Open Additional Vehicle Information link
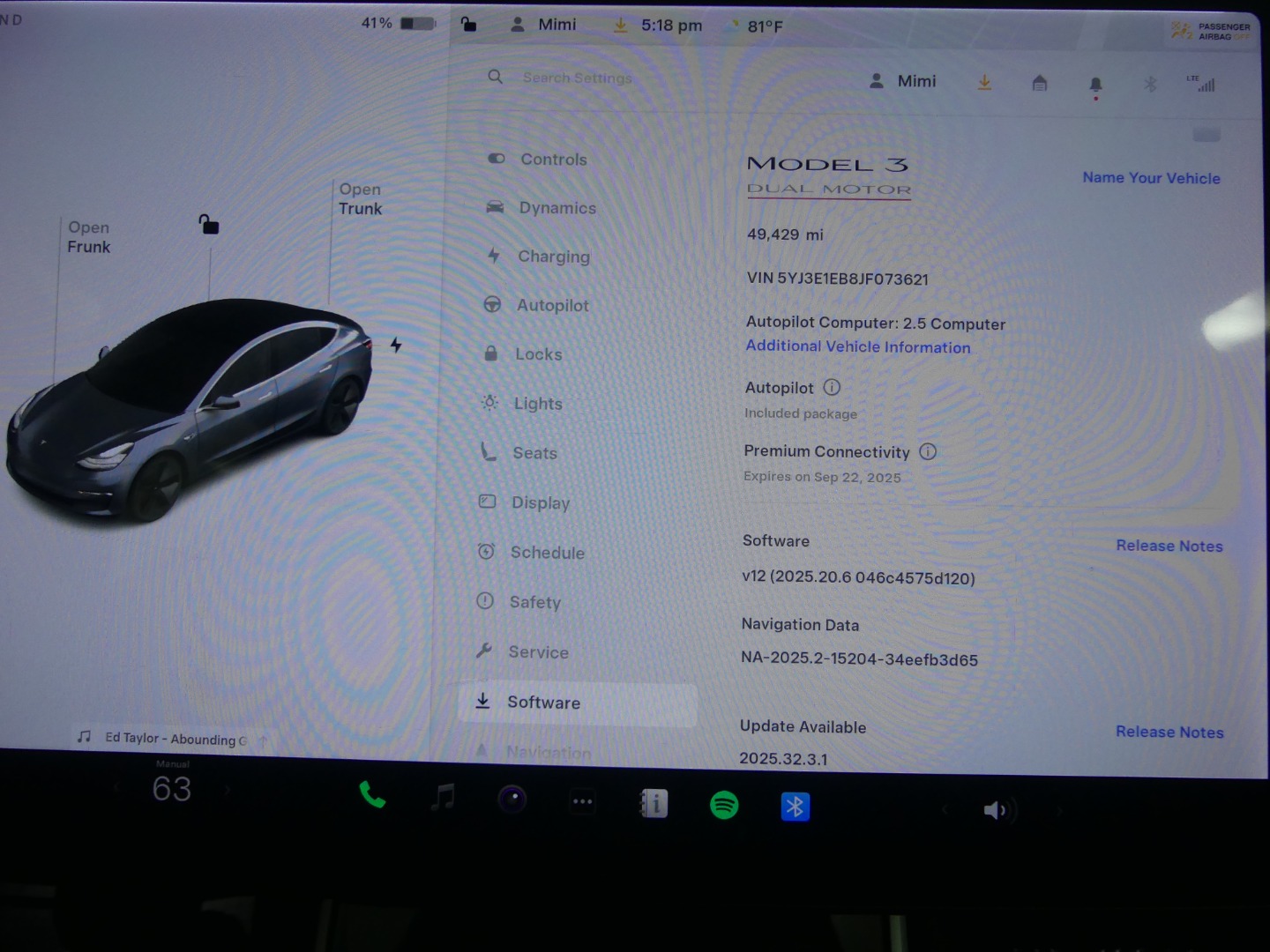This screenshot has width=1270, height=952. [x=858, y=346]
